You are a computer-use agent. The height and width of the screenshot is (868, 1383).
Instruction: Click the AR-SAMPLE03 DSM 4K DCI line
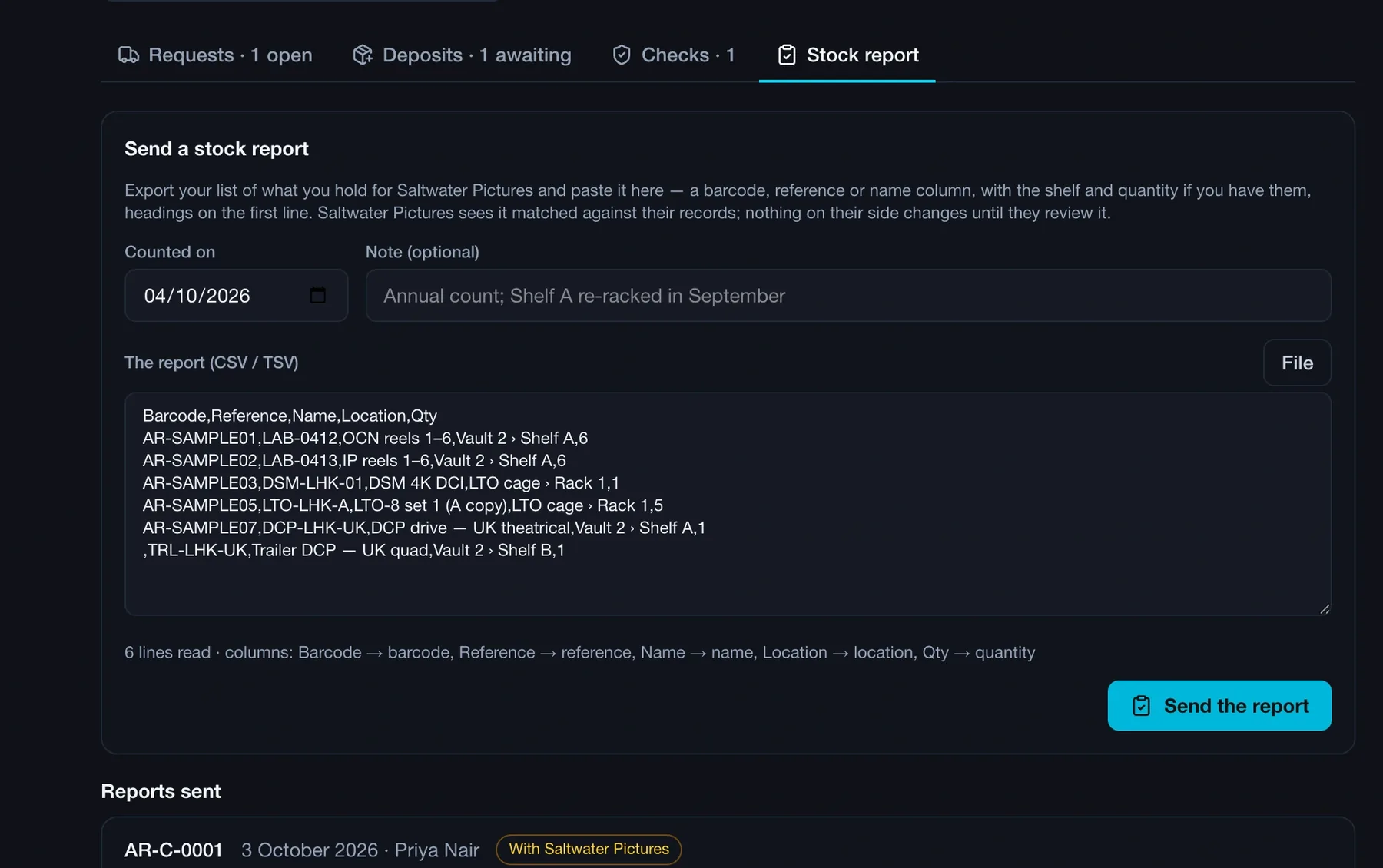pos(381,482)
